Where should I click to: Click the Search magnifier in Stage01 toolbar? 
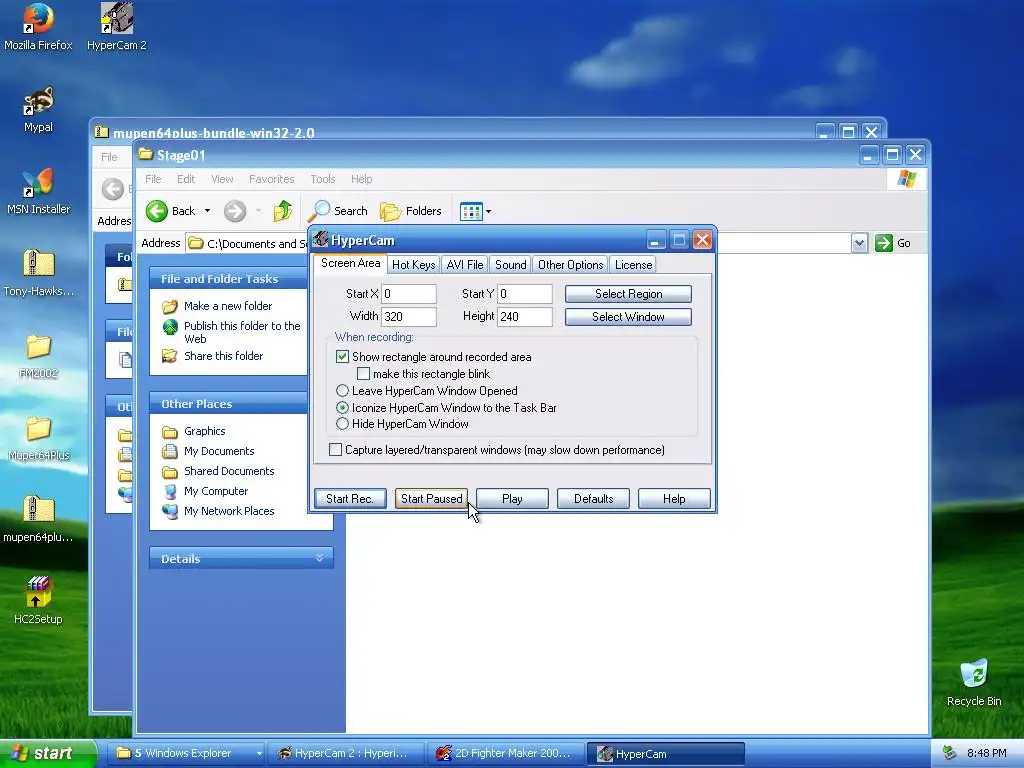click(319, 211)
